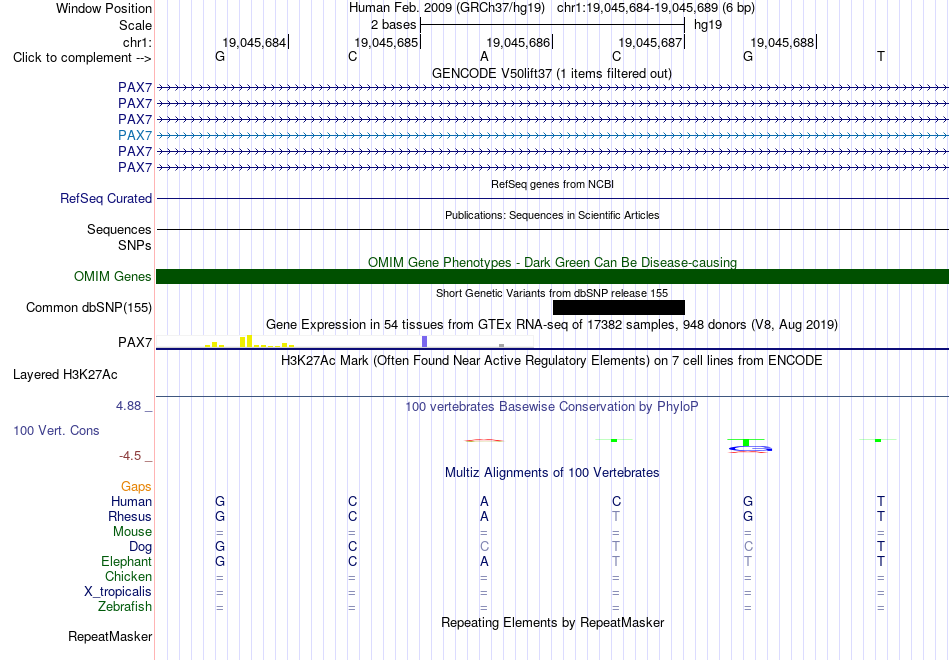
Task: Click the PhyloP Basewise Conservation title
Action: [x=551, y=407]
